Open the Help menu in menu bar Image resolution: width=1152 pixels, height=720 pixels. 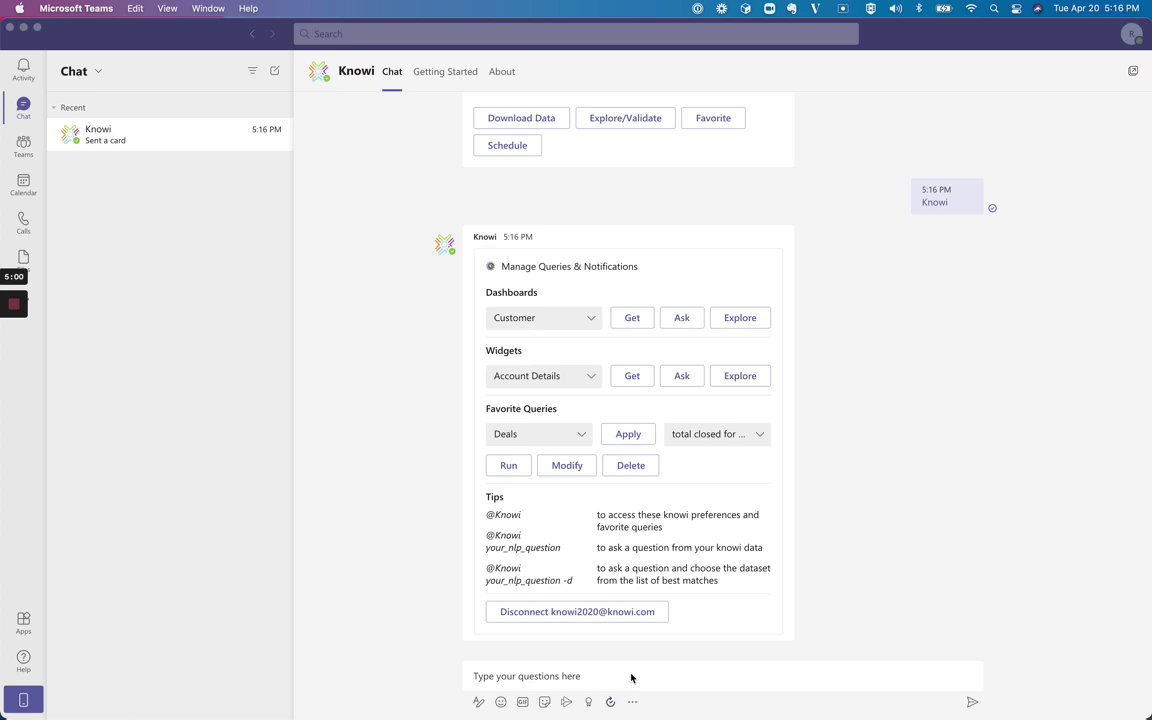(248, 8)
